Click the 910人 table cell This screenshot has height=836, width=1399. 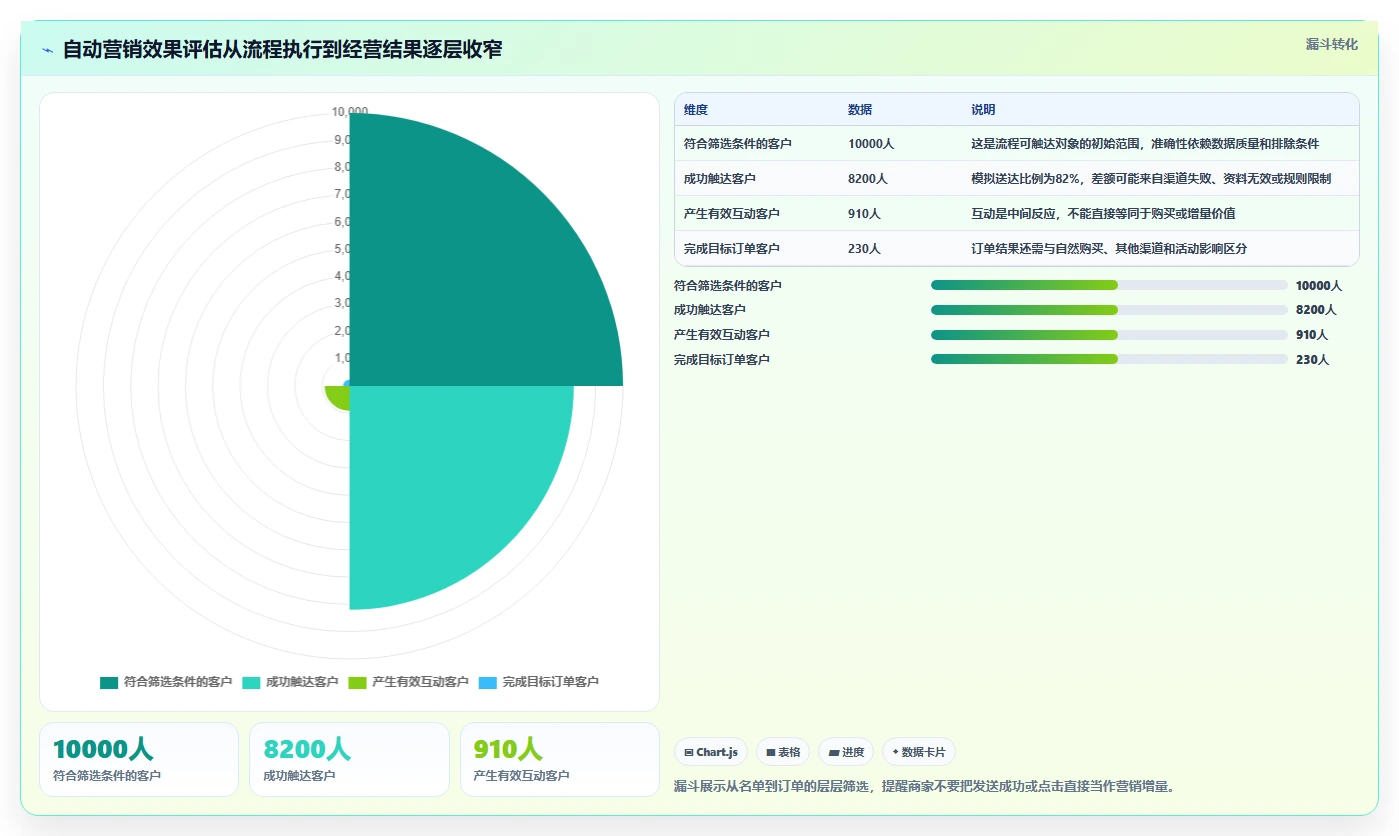[864, 213]
